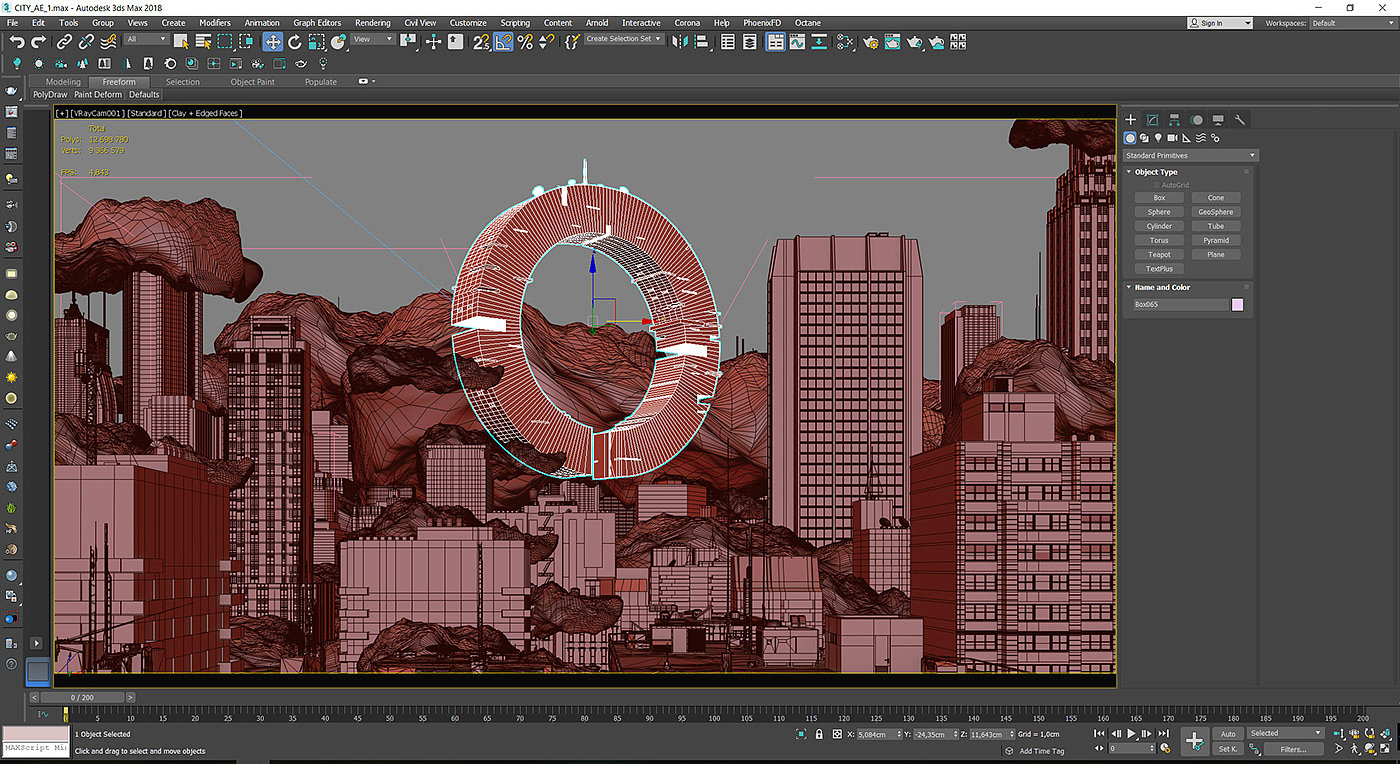Activate the Select and Rotate tool
This screenshot has width=1400, height=764.
(x=295, y=42)
